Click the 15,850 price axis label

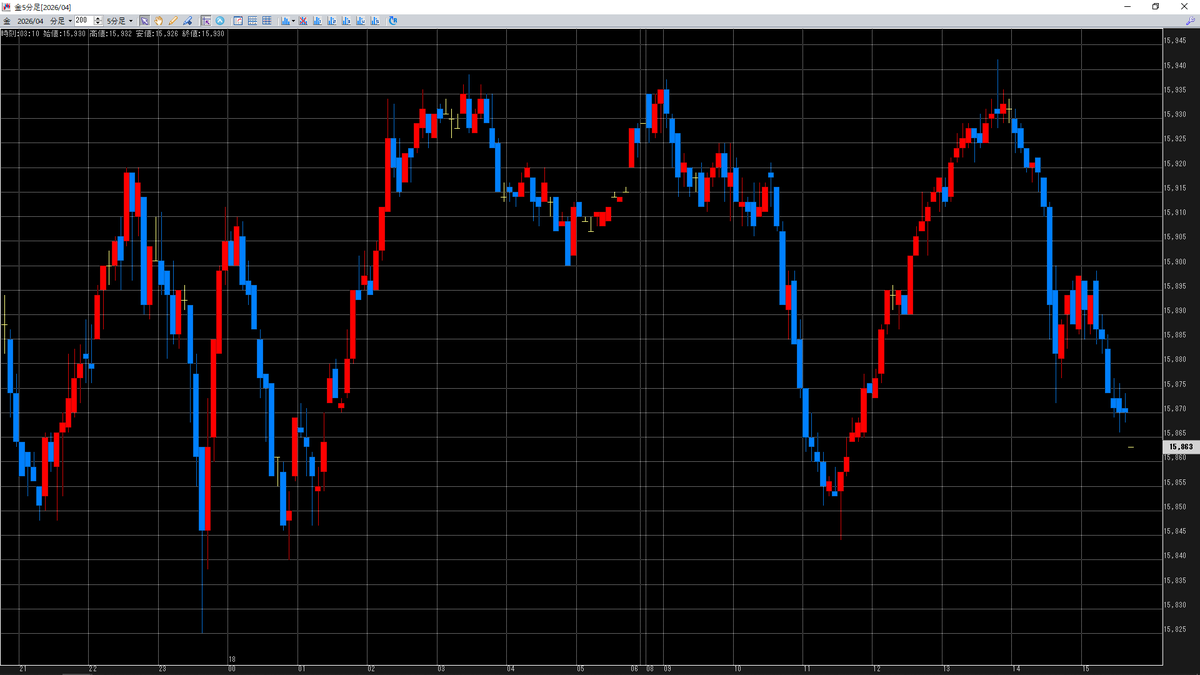[x=1176, y=507]
